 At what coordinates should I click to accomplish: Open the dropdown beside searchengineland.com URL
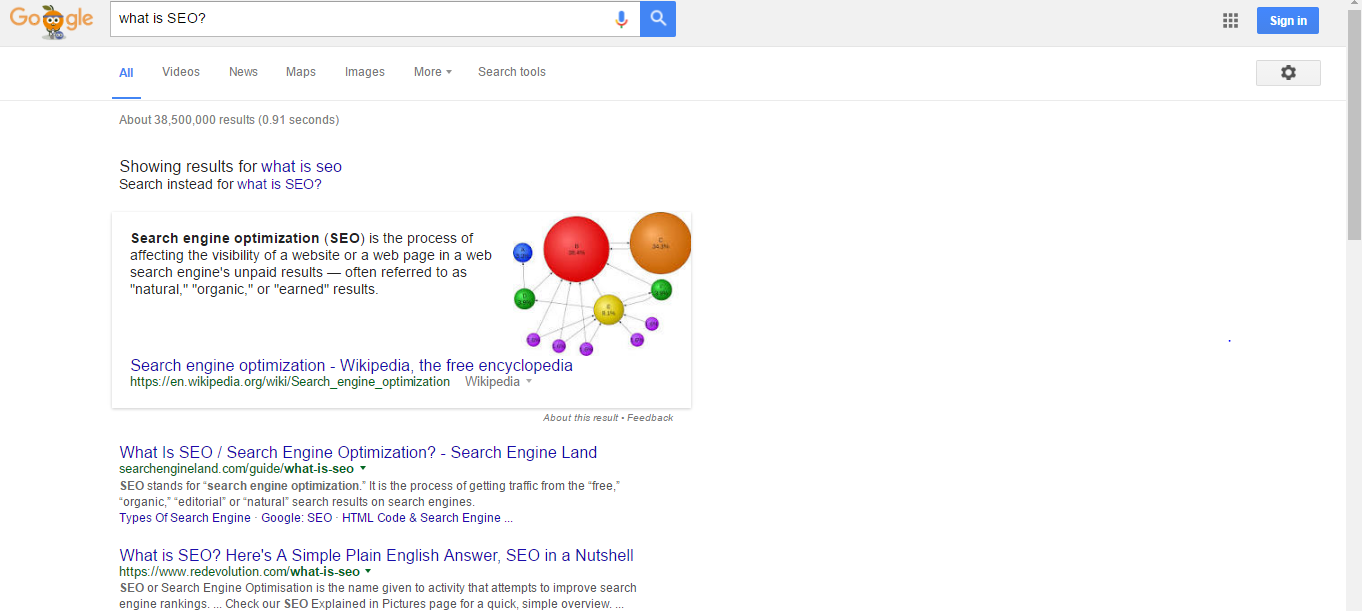(362, 468)
